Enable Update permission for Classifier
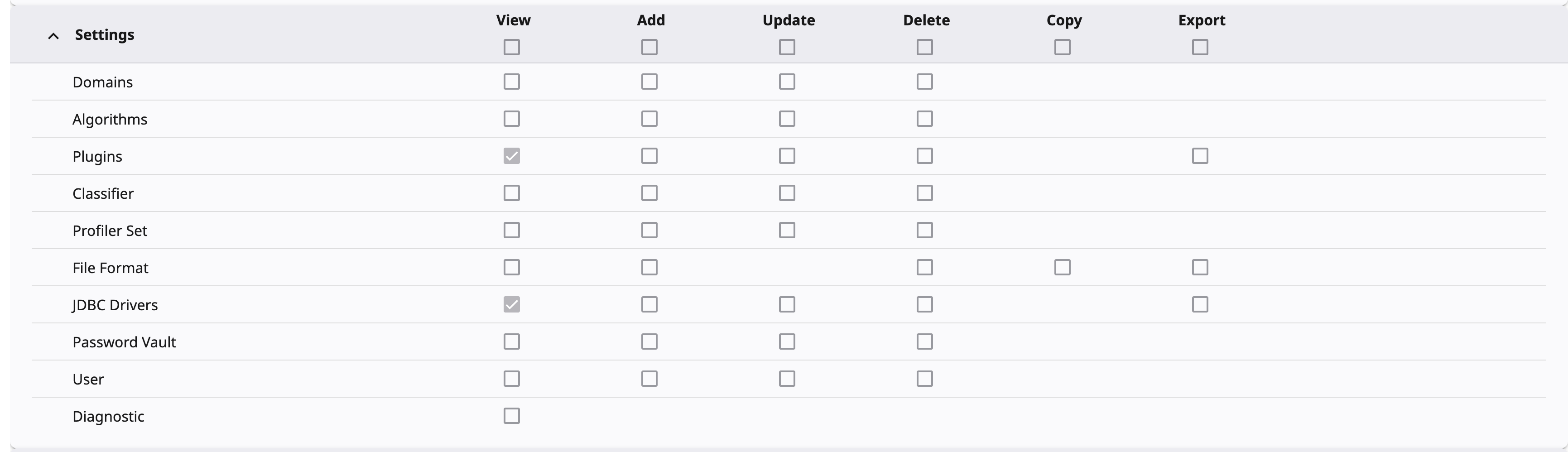 pos(787,193)
